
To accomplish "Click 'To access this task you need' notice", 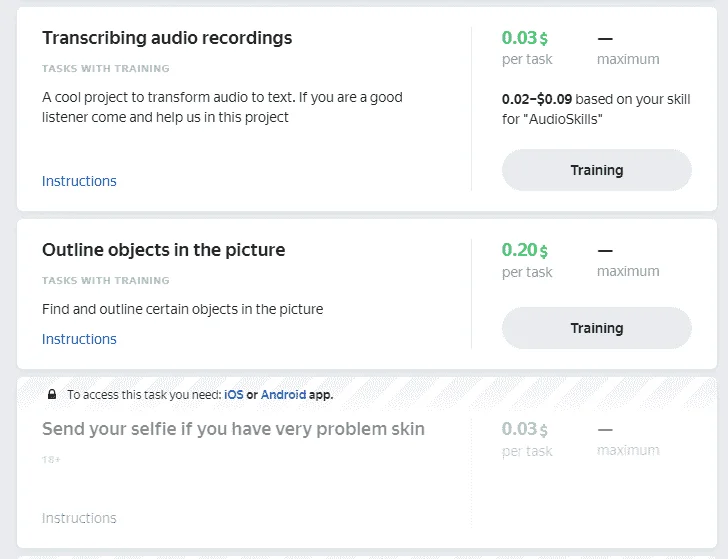I will tap(200, 395).
